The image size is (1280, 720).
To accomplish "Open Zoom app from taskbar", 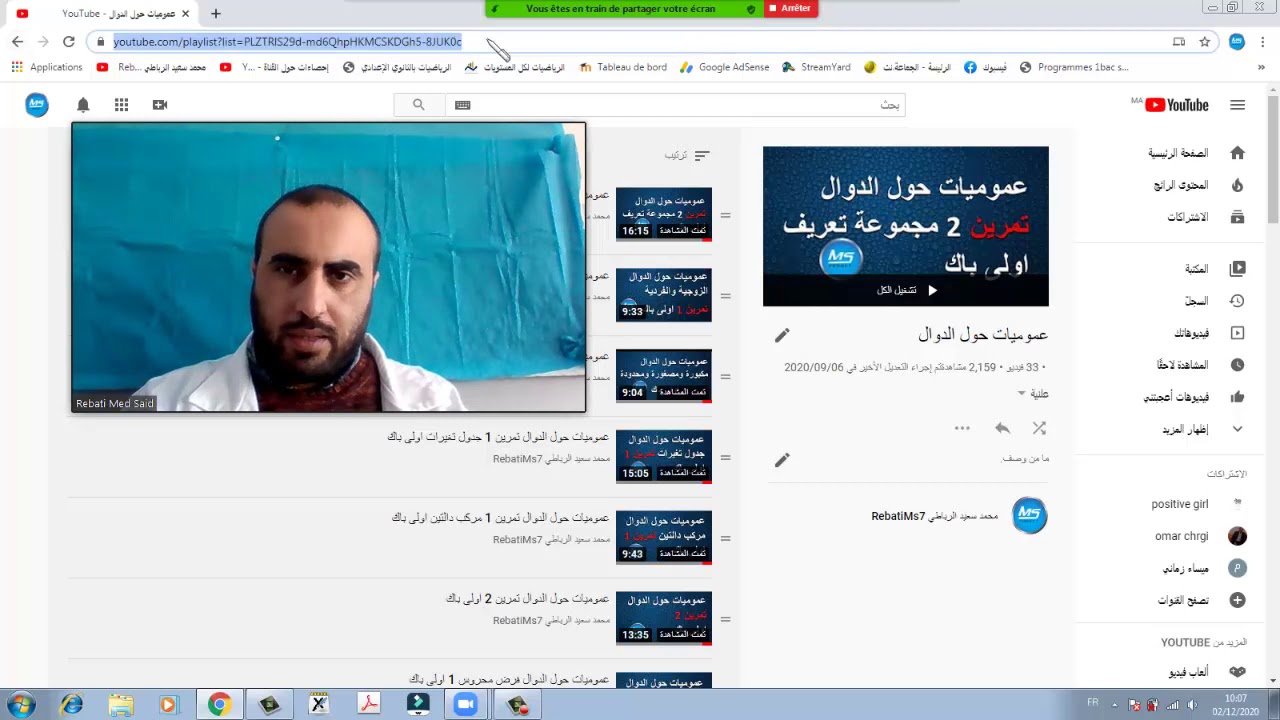I will coord(465,705).
